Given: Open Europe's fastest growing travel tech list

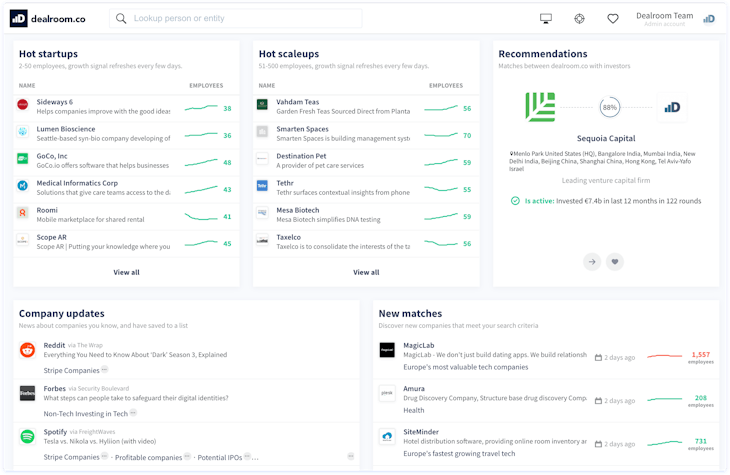Looking at the screenshot, I should click(x=459, y=454).
